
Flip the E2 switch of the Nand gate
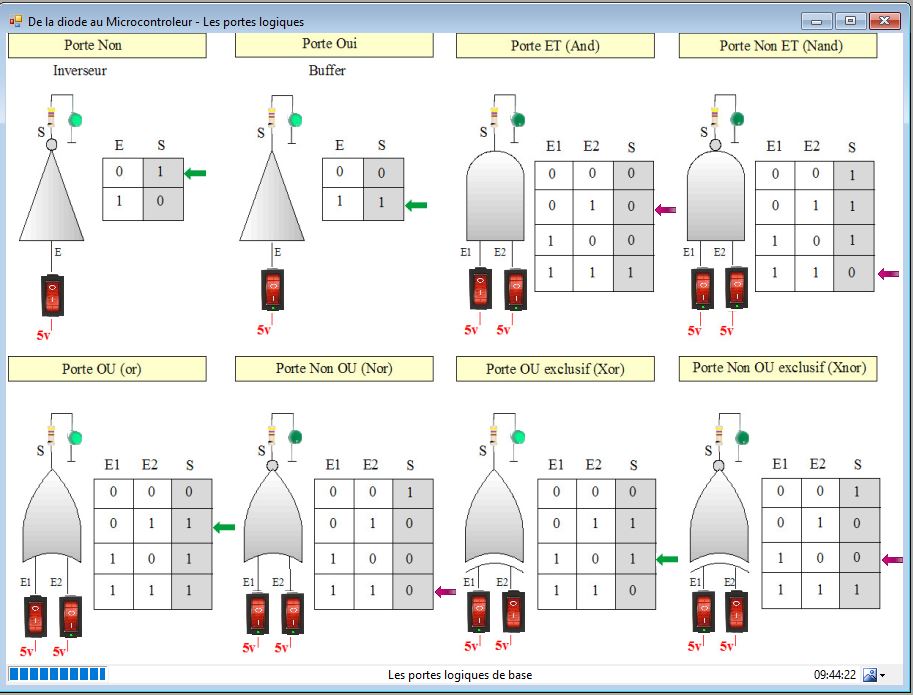(737, 288)
